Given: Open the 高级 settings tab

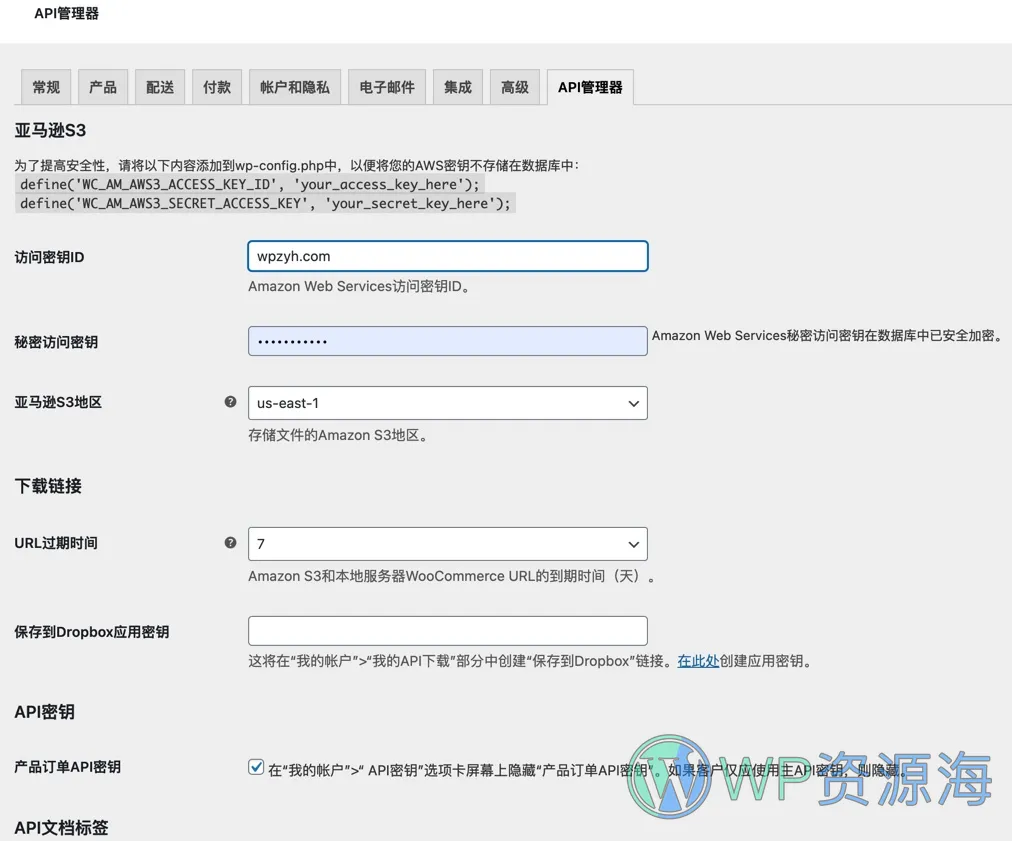Looking at the screenshot, I should click(514, 87).
